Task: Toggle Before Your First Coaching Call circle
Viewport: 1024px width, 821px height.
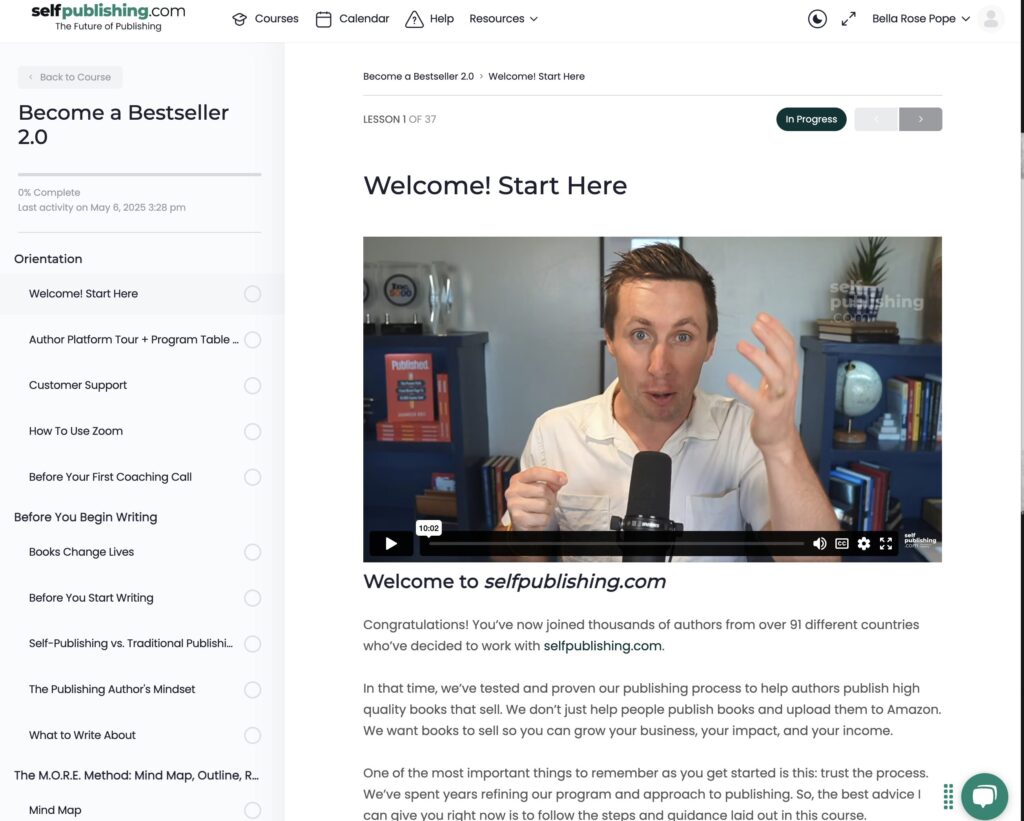Action: tap(253, 477)
